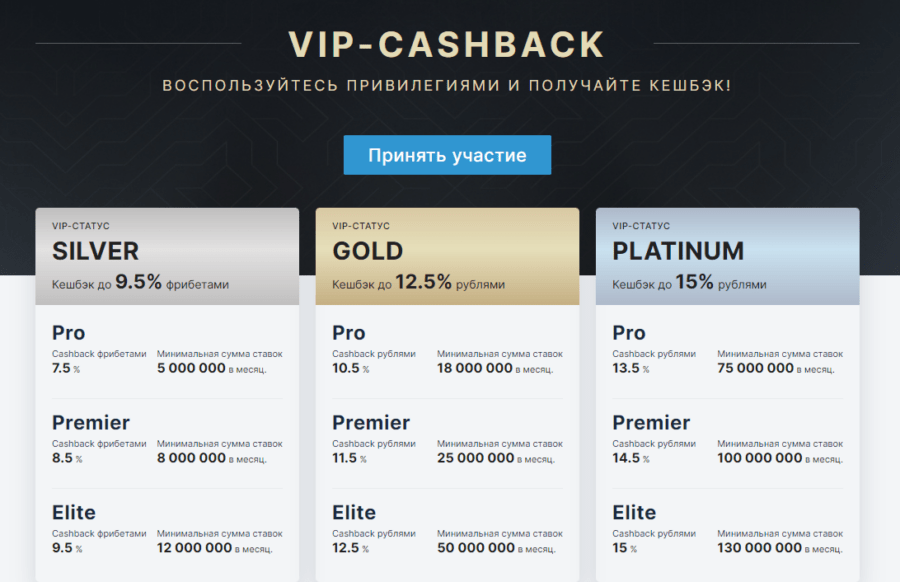Image resolution: width=900 pixels, height=582 pixels.
Task: Click the Принять участие button
Action: coord(447,155)
